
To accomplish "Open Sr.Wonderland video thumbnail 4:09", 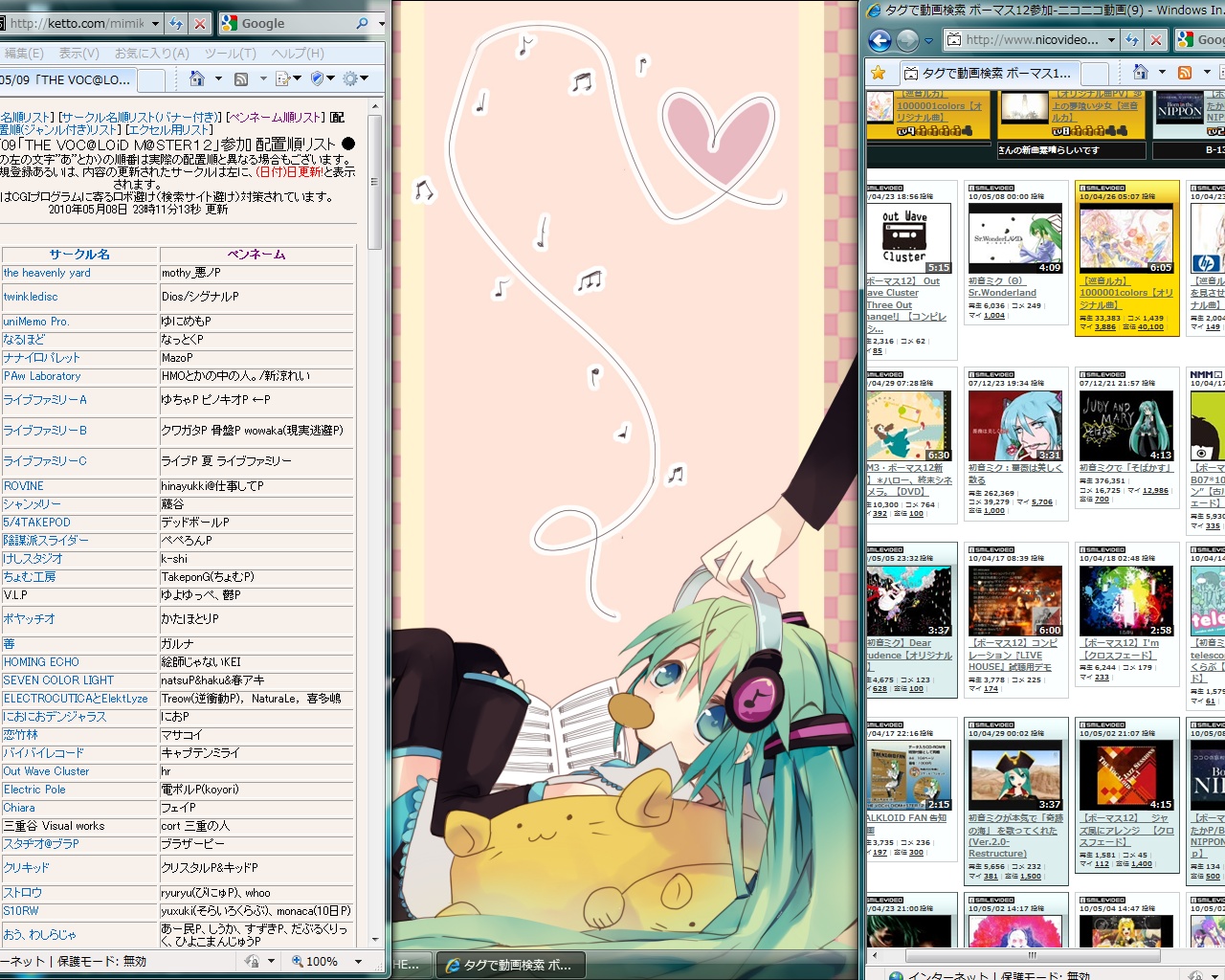I will (1015, 238).
